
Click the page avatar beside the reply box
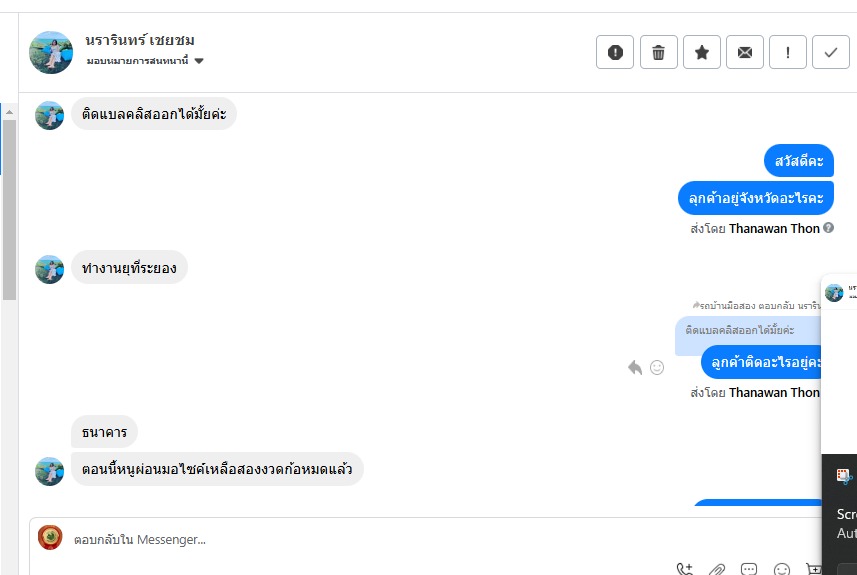[x=50, y=537]
